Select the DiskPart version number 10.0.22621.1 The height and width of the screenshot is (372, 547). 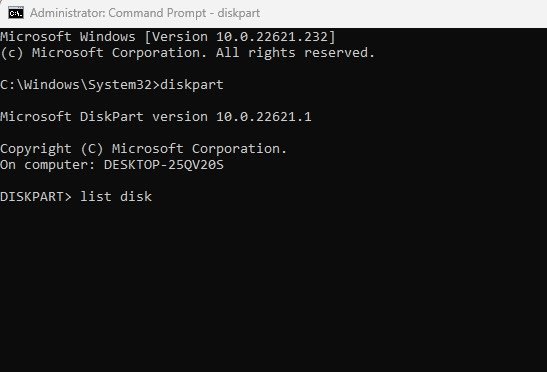[x=264, y=117]
